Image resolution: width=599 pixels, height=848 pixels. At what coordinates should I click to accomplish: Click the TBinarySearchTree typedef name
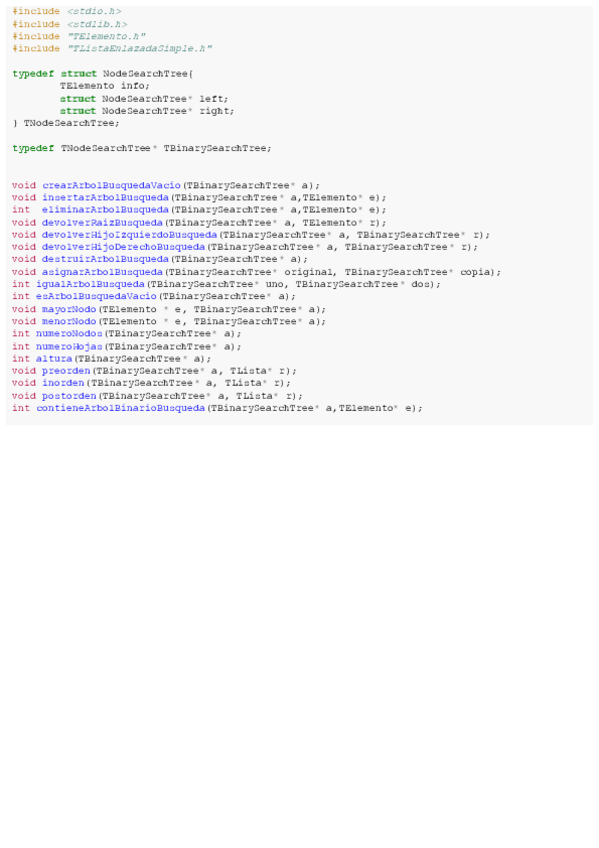pos(215,148)
